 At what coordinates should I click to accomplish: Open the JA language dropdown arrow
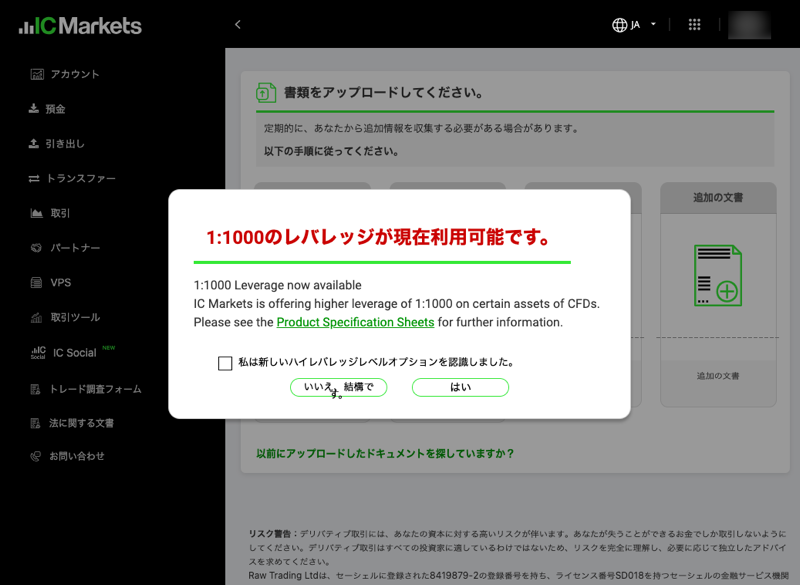click(x=653, y=24)
